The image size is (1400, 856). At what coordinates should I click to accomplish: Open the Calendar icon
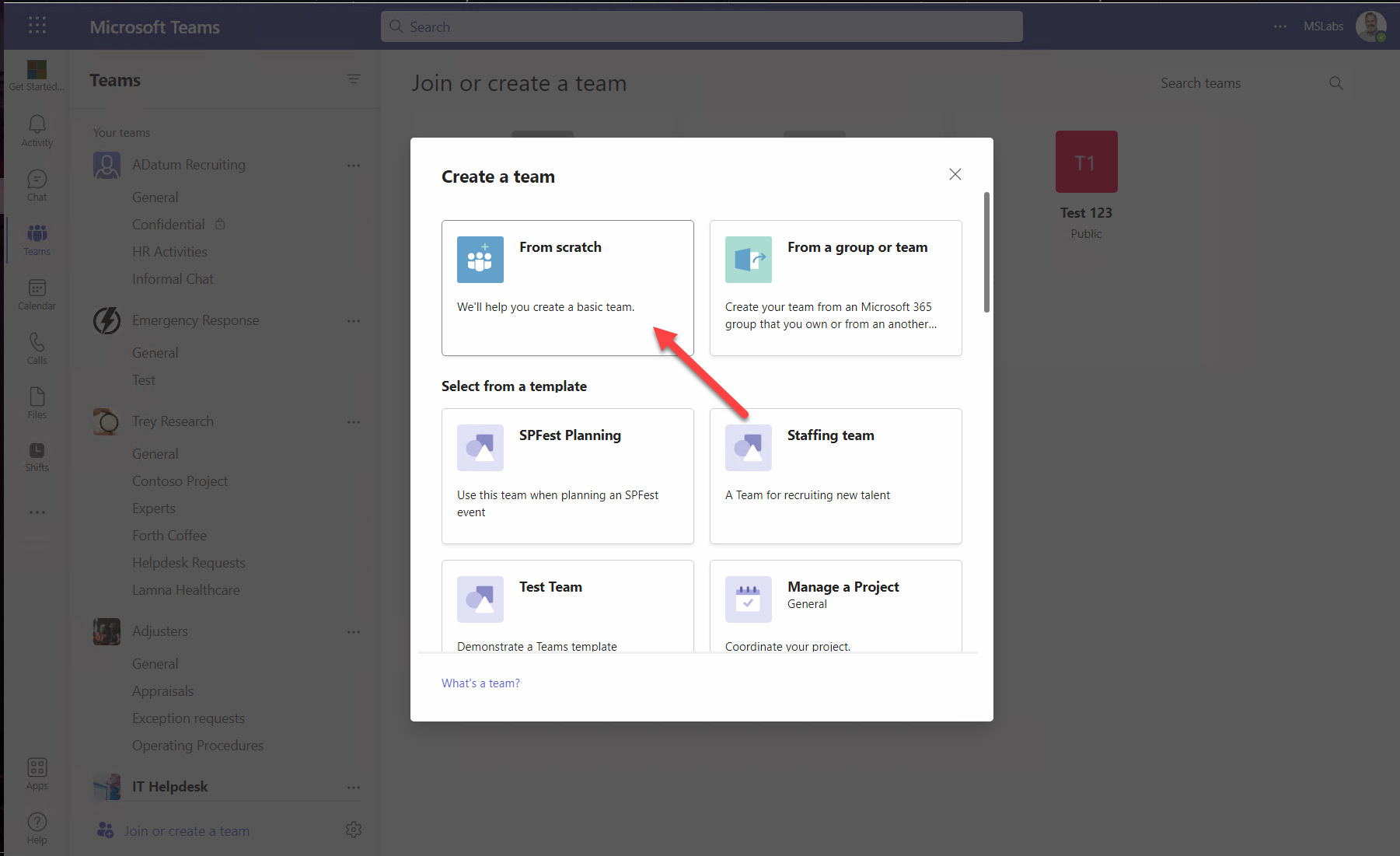(x=37, y=295)
